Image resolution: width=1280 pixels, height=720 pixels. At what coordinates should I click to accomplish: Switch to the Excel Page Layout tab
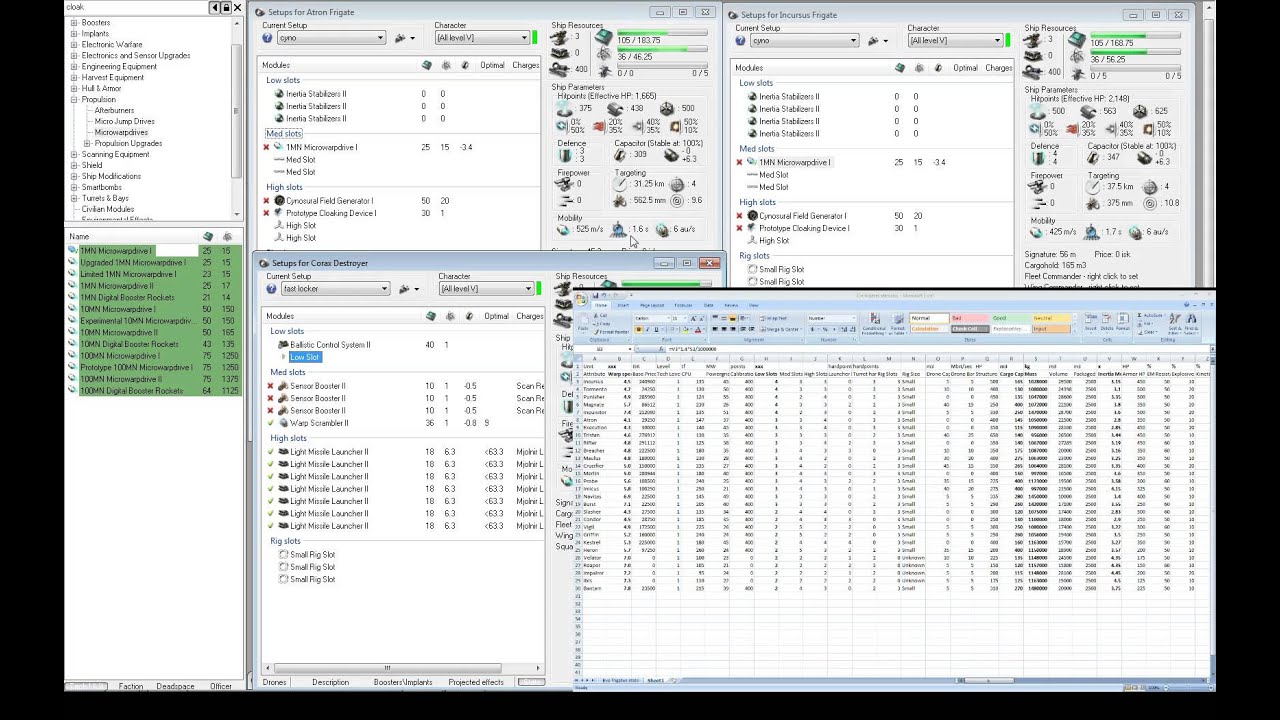[x=652, y=305]
